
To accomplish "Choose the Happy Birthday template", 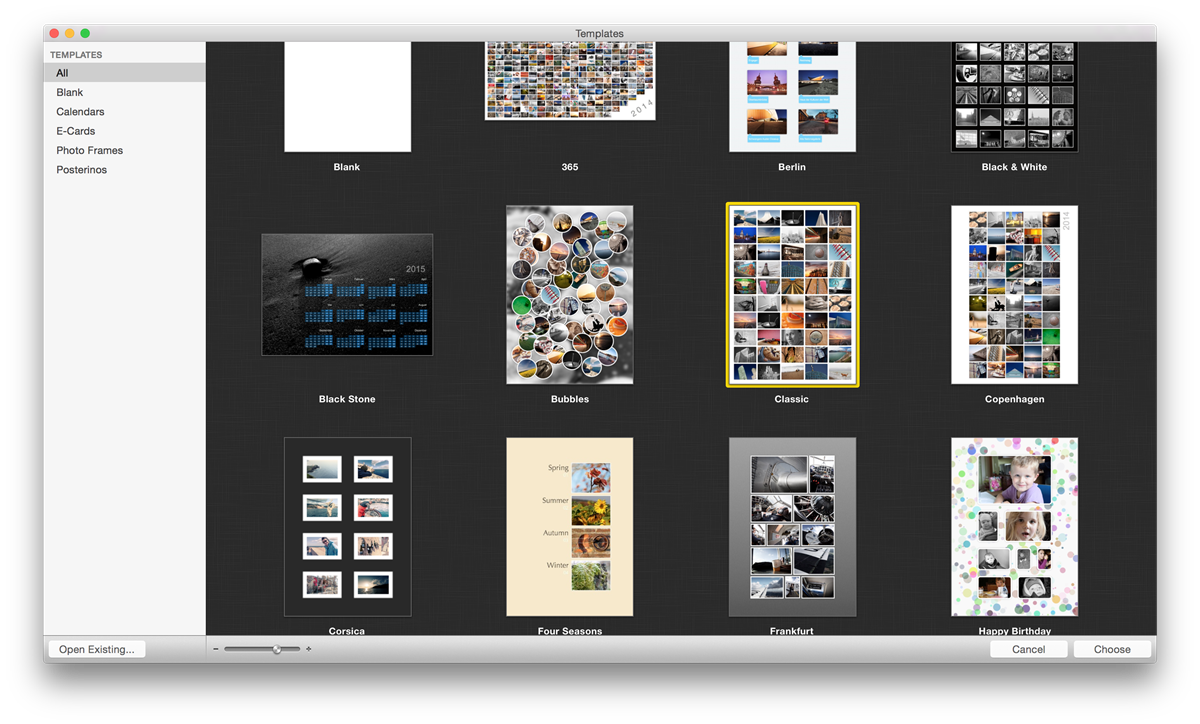I will click(1014, 527).
